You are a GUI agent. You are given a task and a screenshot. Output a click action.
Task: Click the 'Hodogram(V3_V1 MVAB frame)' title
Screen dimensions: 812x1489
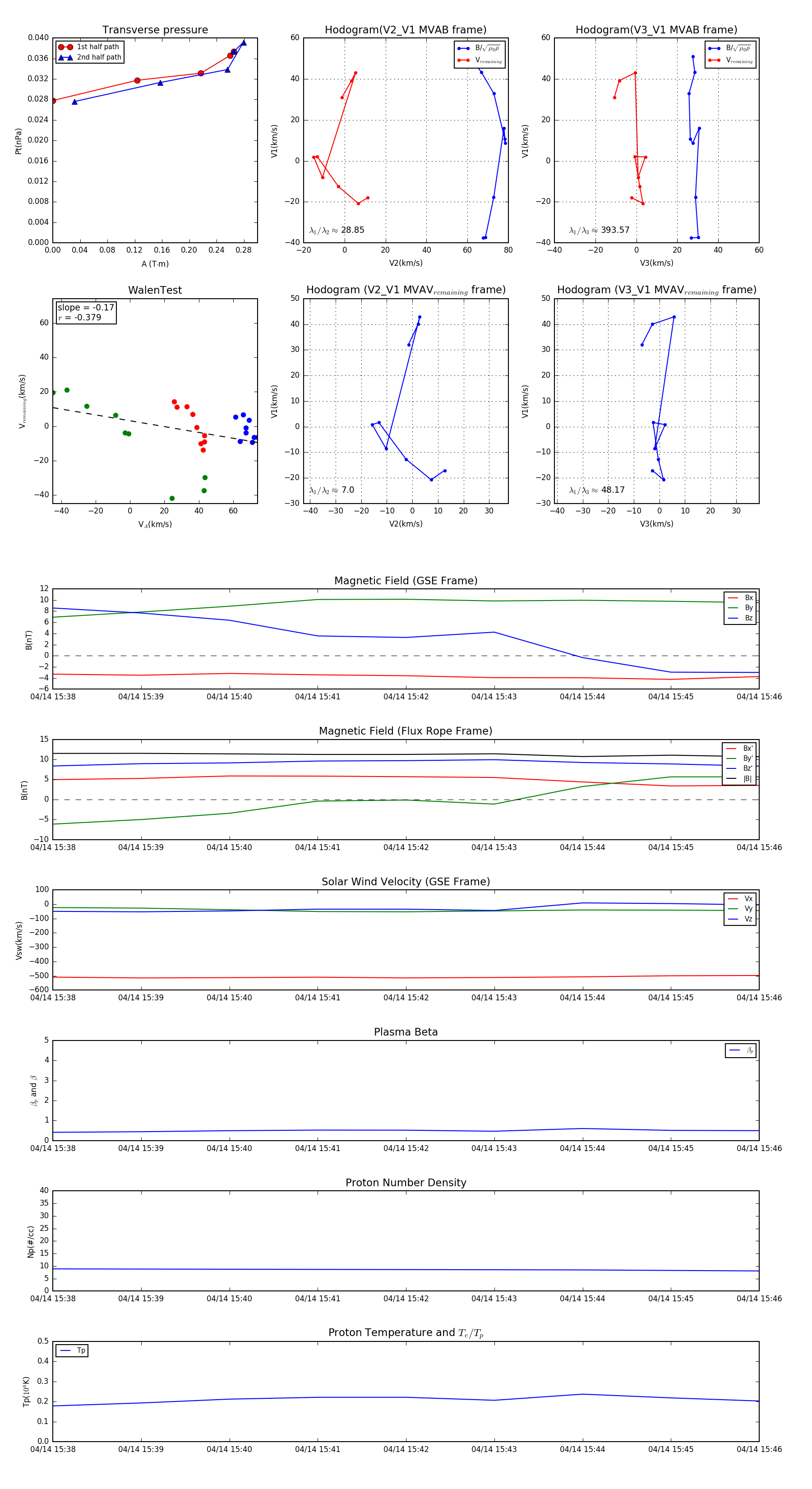(656, 30)
